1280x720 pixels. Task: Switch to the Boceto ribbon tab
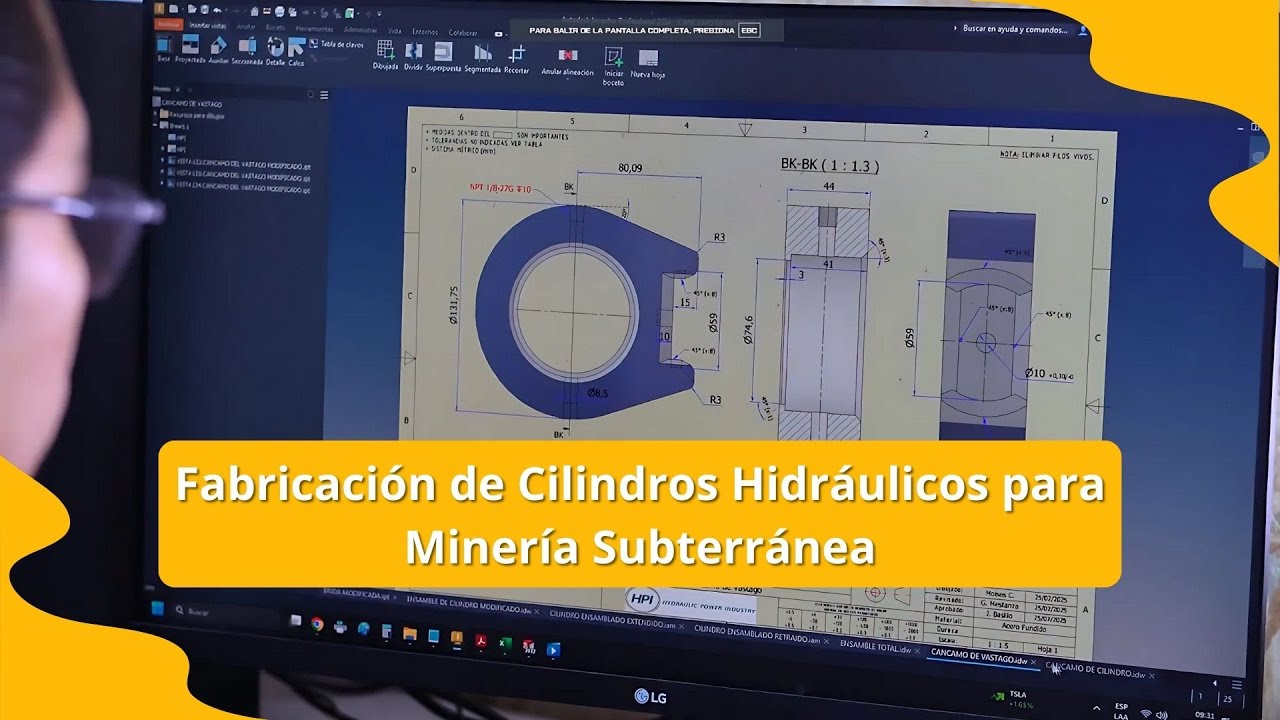(x=275, y=28)
